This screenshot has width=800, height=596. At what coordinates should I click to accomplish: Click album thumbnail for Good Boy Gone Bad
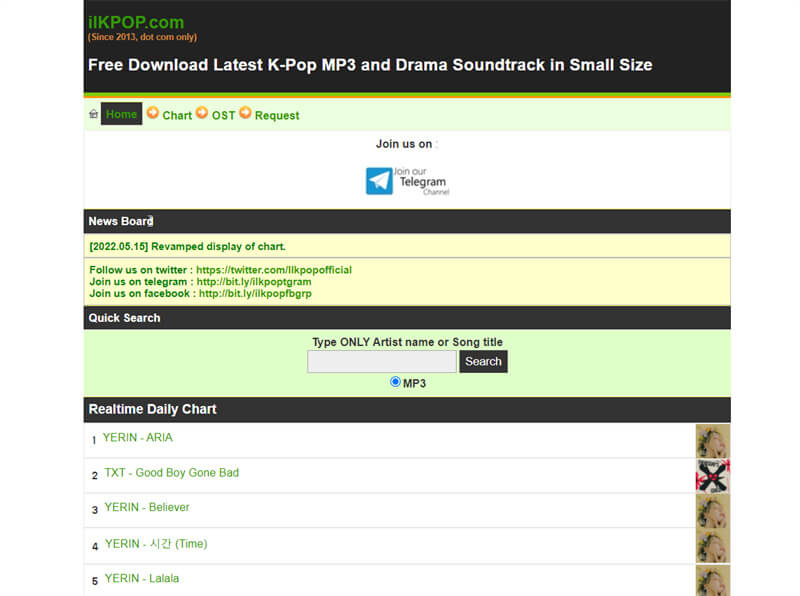pyautogui.click(x=713, y=476)
